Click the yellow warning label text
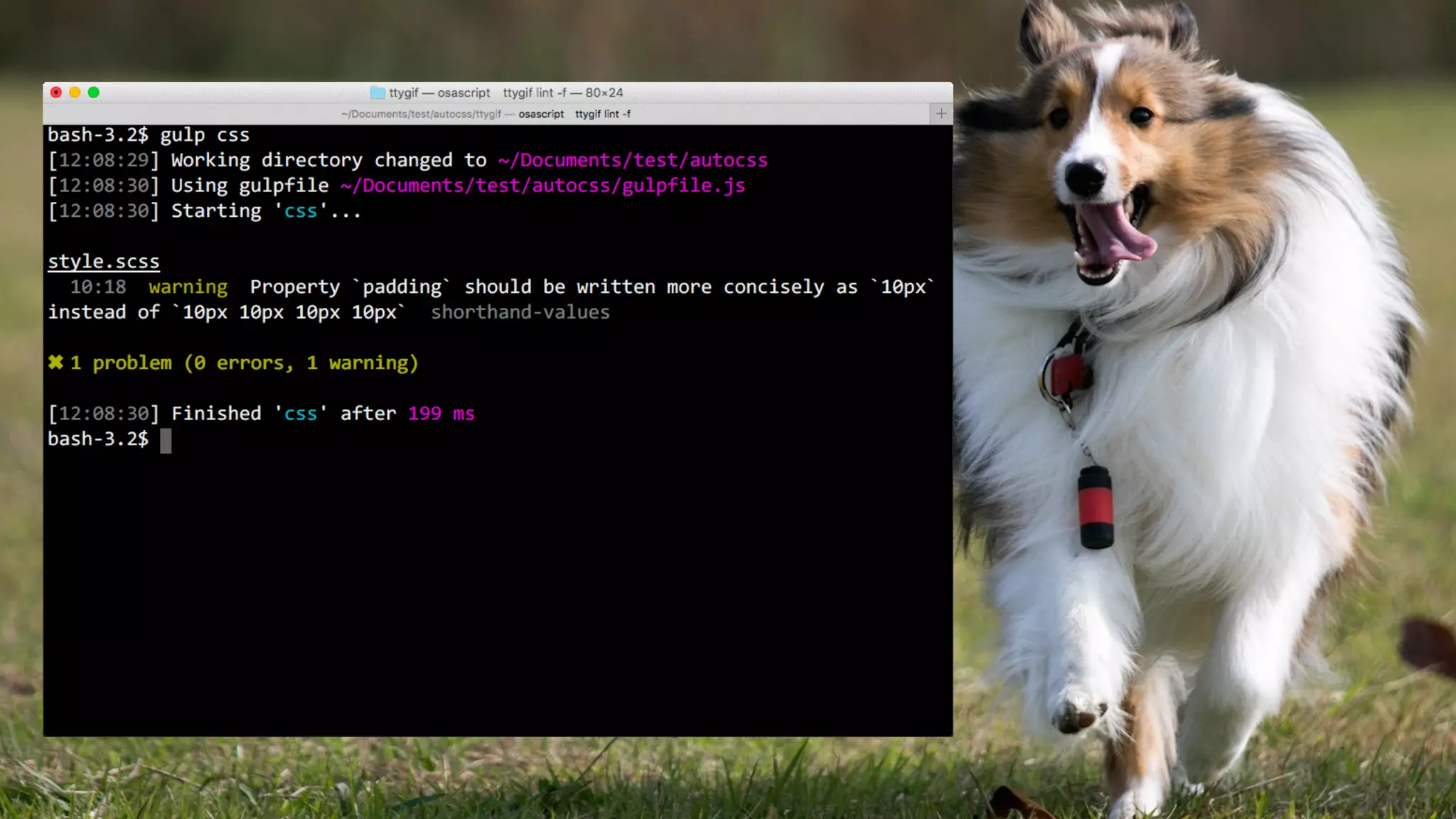 pos(188,287)
